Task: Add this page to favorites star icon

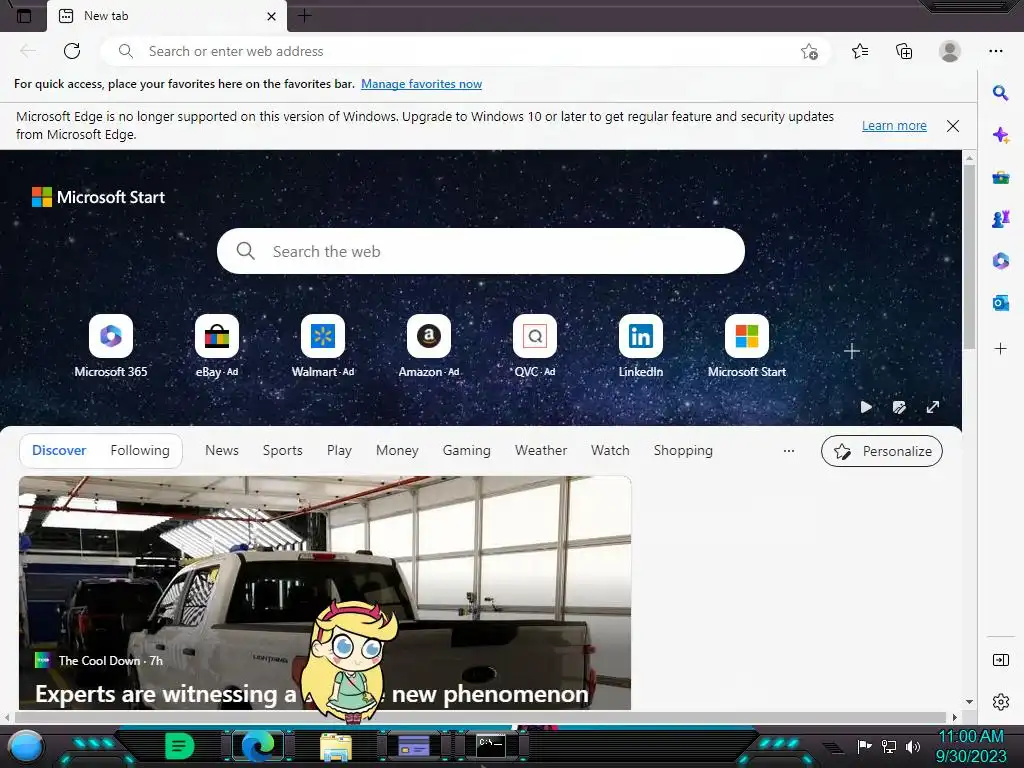Action: point(809,52)
